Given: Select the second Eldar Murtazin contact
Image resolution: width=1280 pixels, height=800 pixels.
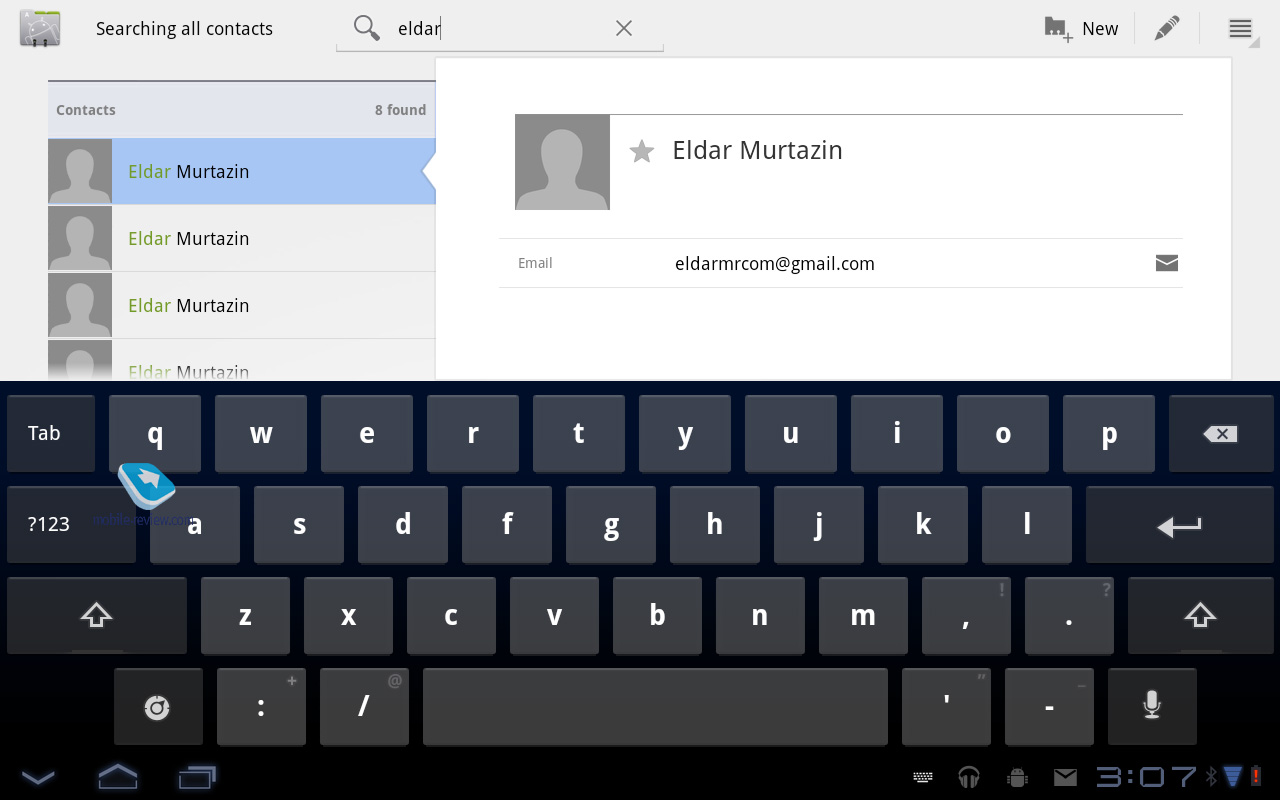Looking at the screenshot, I should 242,238.
